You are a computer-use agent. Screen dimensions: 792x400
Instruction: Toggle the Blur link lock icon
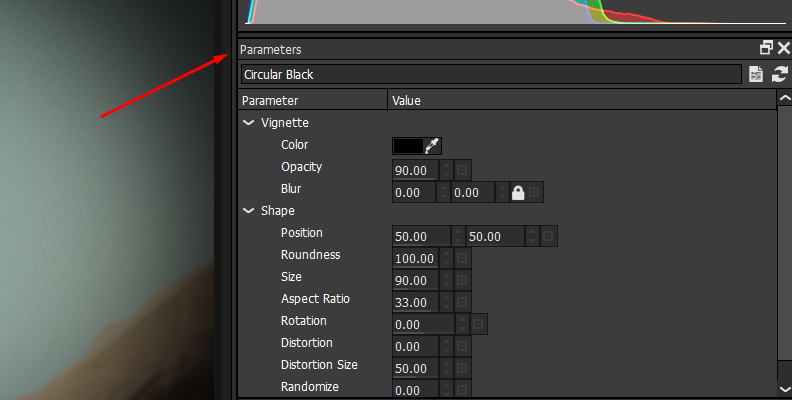coord(518,192)
